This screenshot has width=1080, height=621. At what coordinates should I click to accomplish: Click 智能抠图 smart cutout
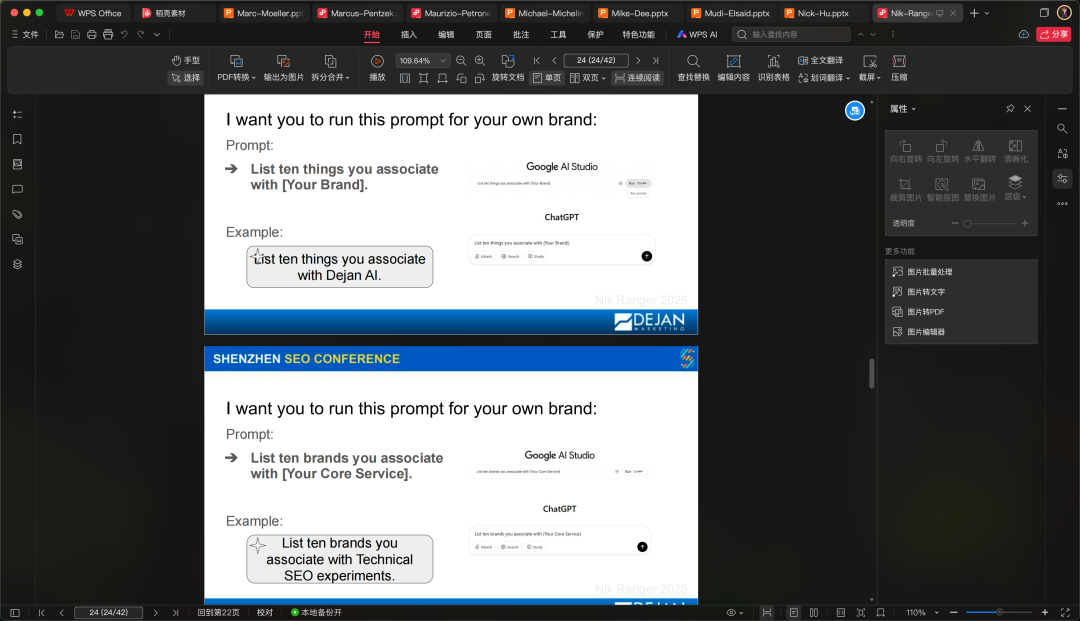942,189
